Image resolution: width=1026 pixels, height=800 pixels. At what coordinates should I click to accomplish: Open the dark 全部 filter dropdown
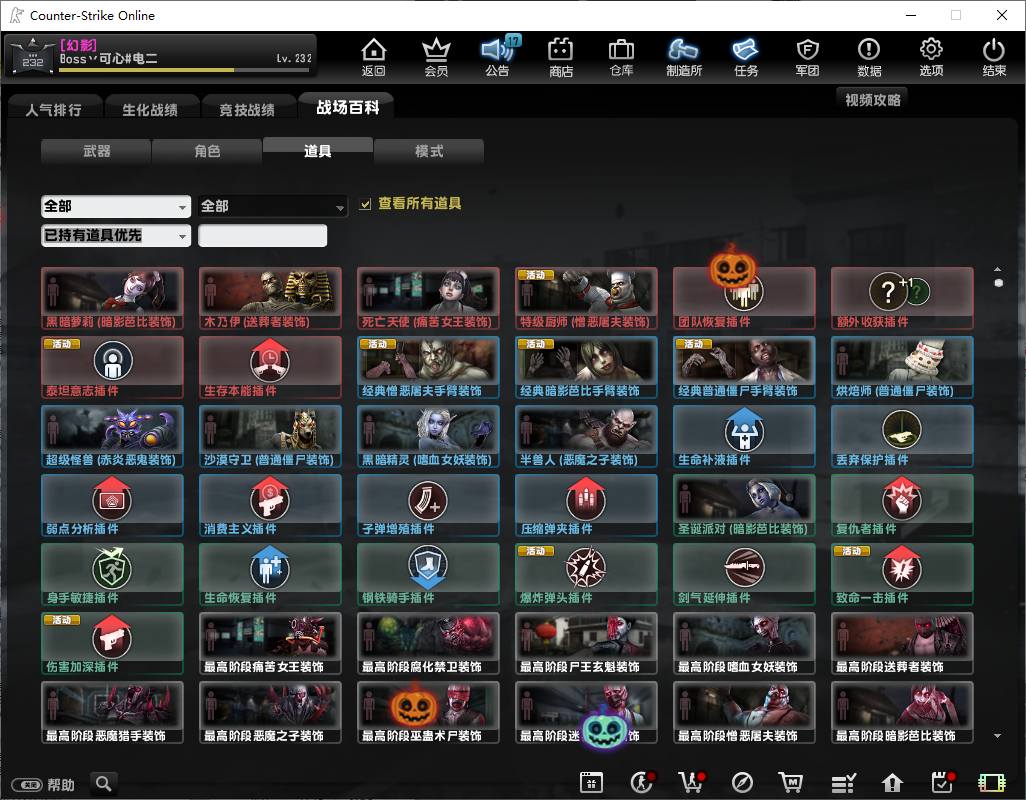point(272,207)
